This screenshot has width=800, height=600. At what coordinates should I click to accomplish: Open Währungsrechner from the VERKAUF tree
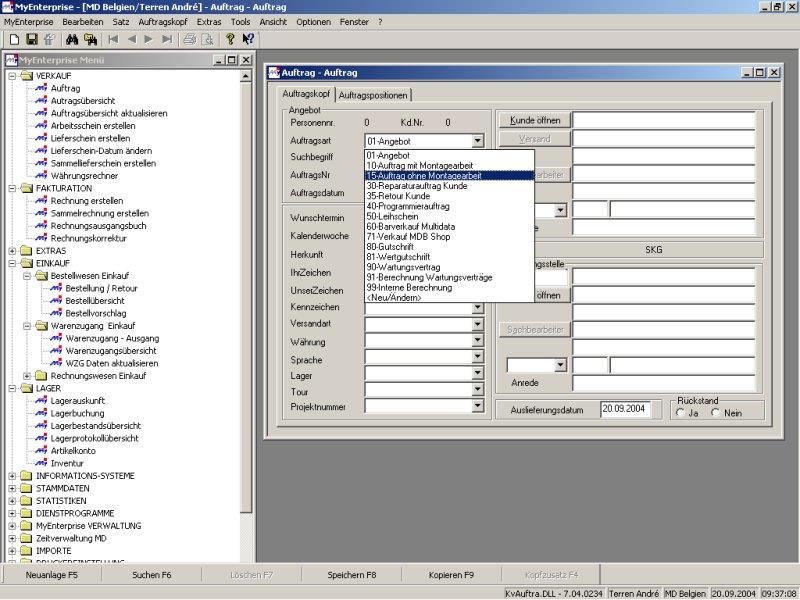tap(84, 176)
